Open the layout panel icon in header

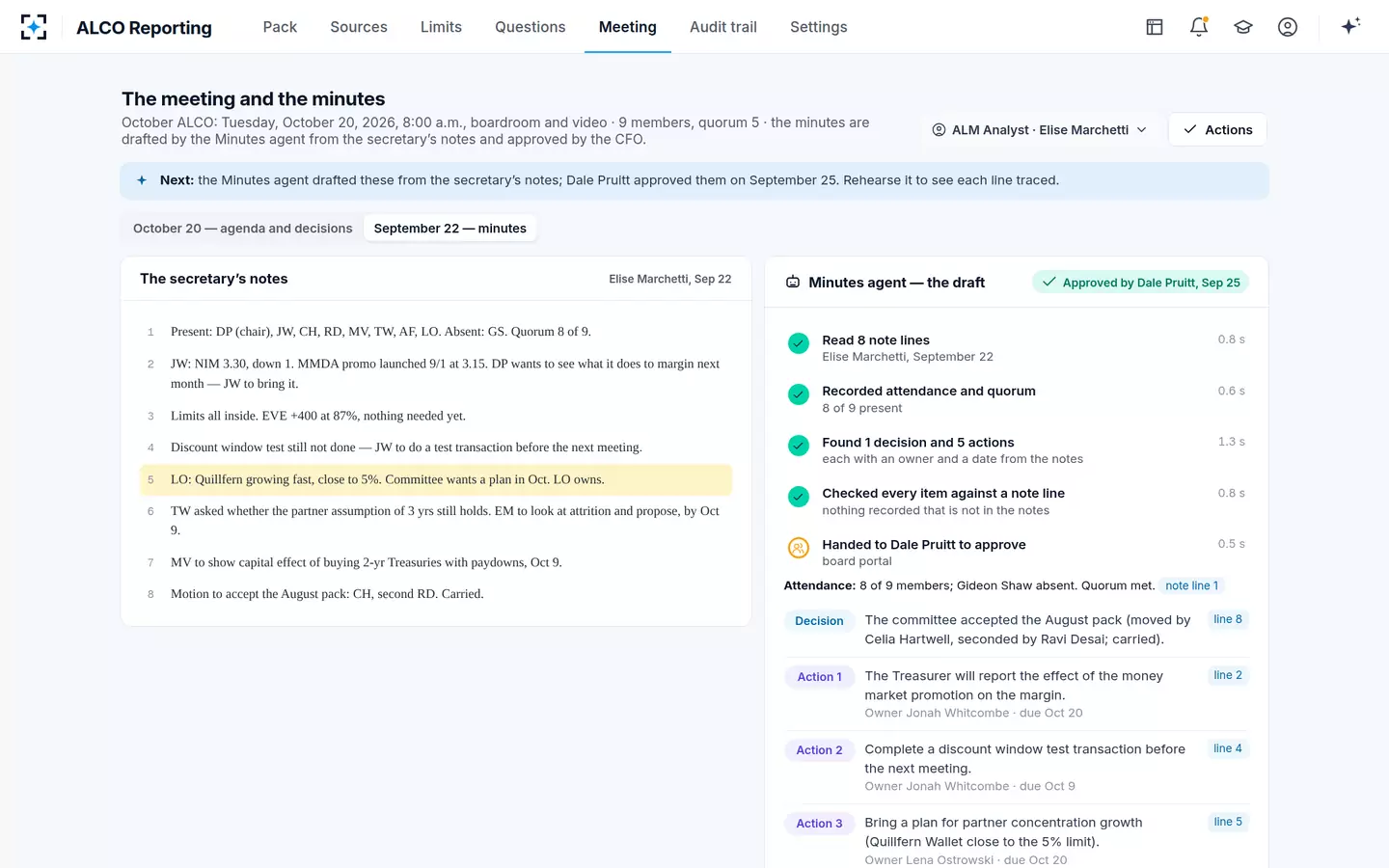click(x=1155, y=27)
